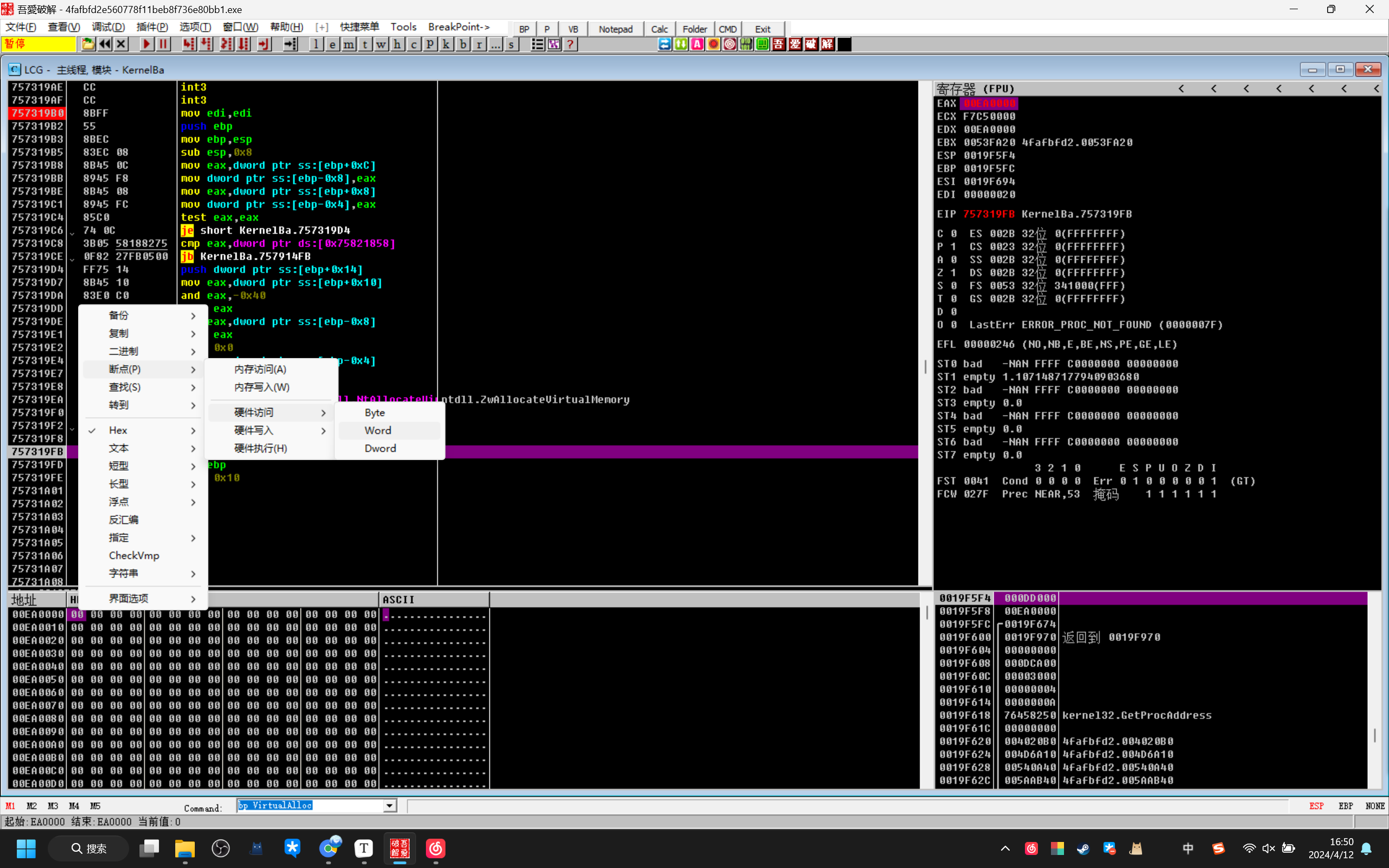Open the 文件(F) menu
The height and width of the screenshot is (868, 1389).
click(21, 27)
